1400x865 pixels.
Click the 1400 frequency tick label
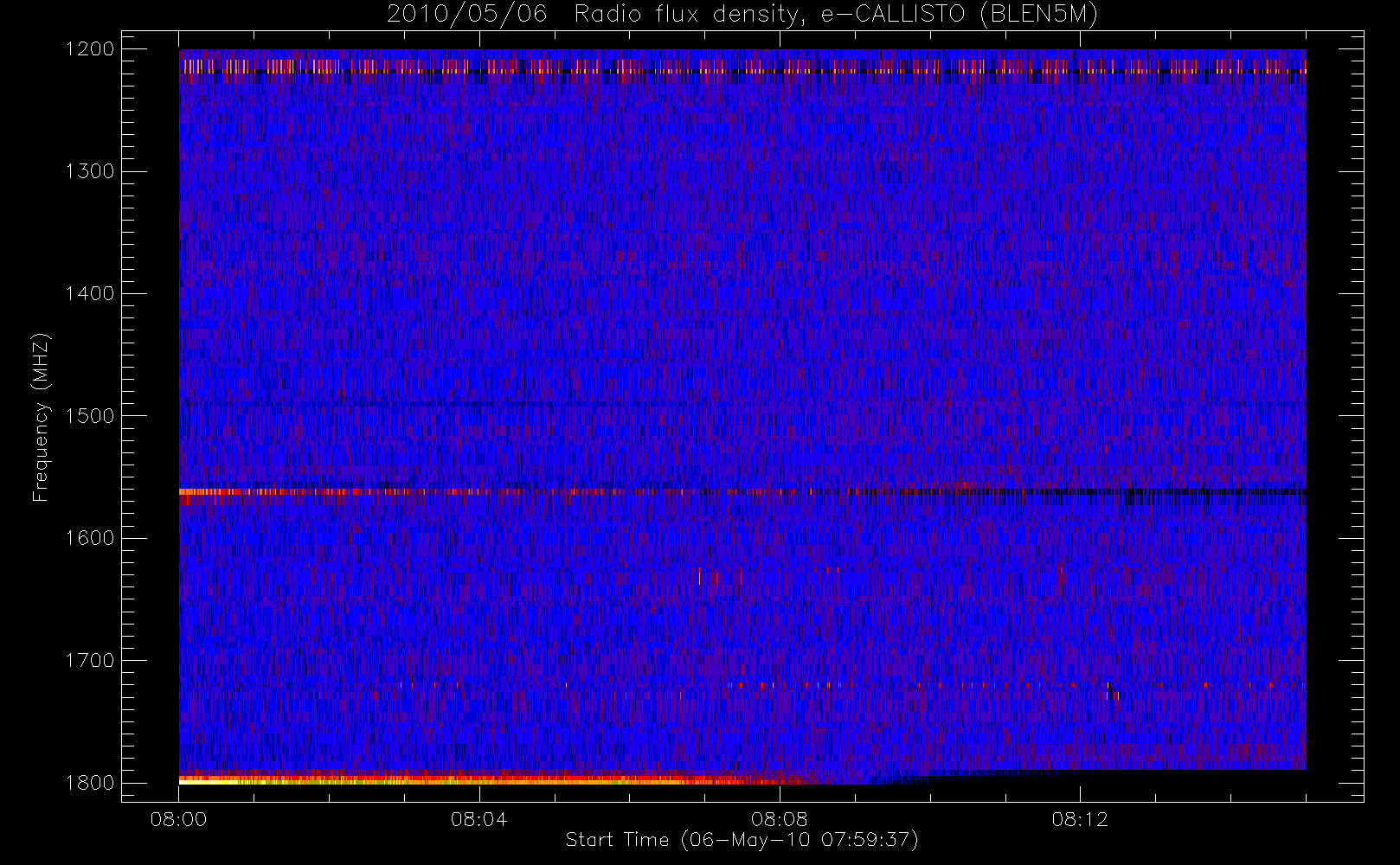coord(90,294)
